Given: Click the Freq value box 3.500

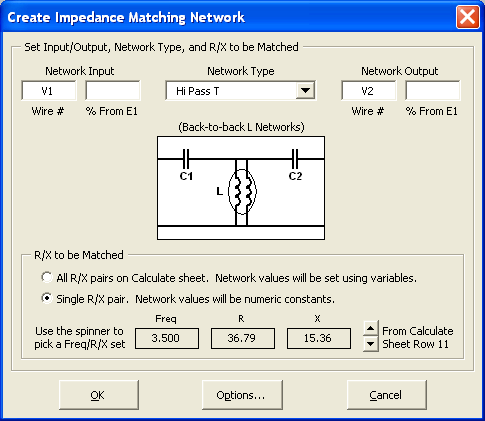Looking at the screenshot, I should click(167, 338).
